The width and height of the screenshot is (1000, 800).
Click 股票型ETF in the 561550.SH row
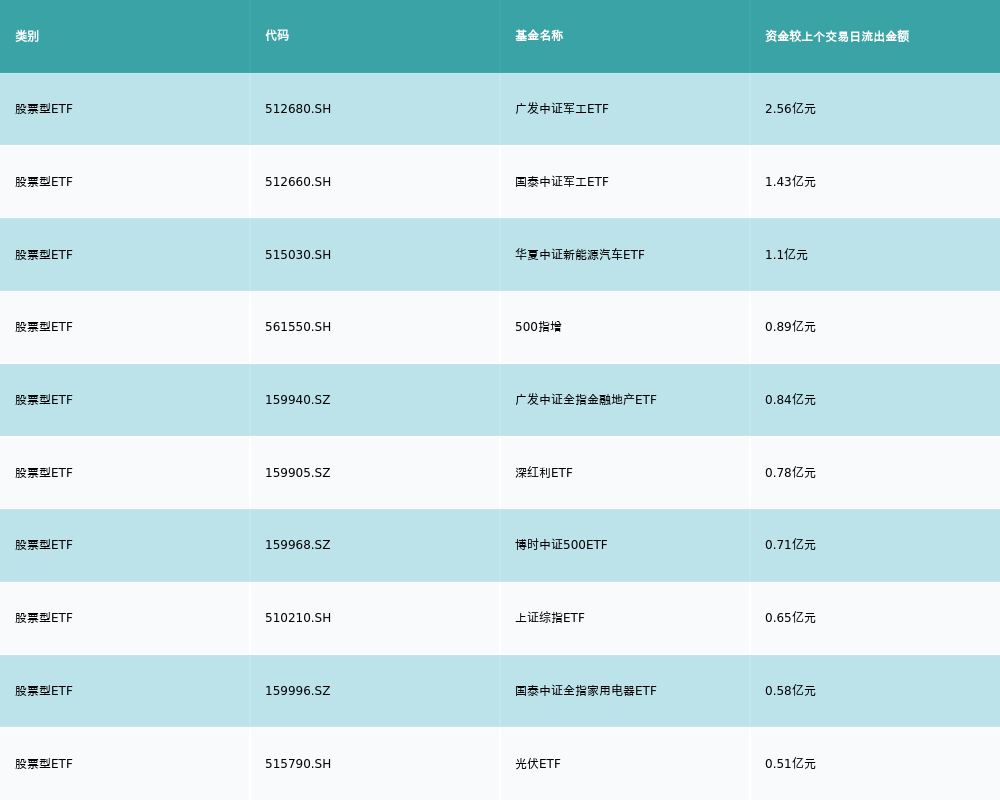coord(44,327)
